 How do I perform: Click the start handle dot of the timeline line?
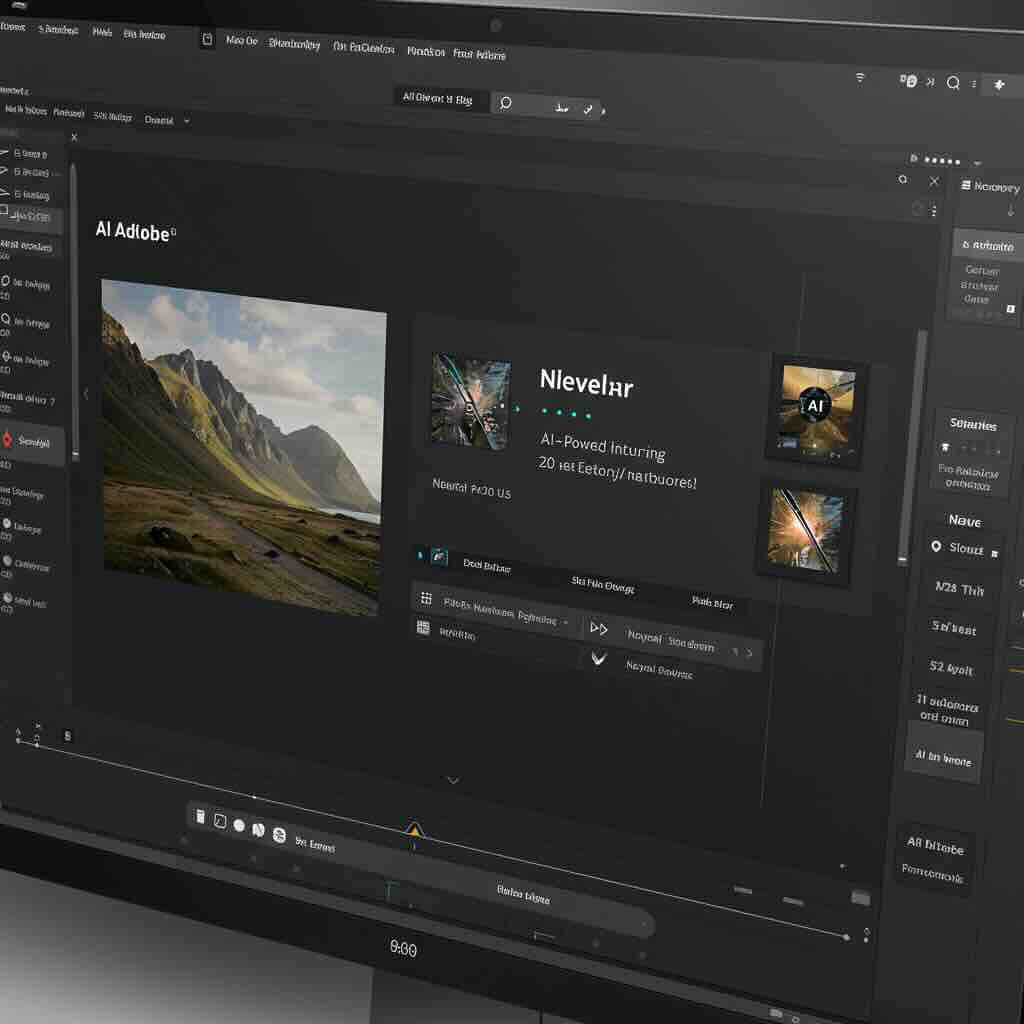pos(18,741)
